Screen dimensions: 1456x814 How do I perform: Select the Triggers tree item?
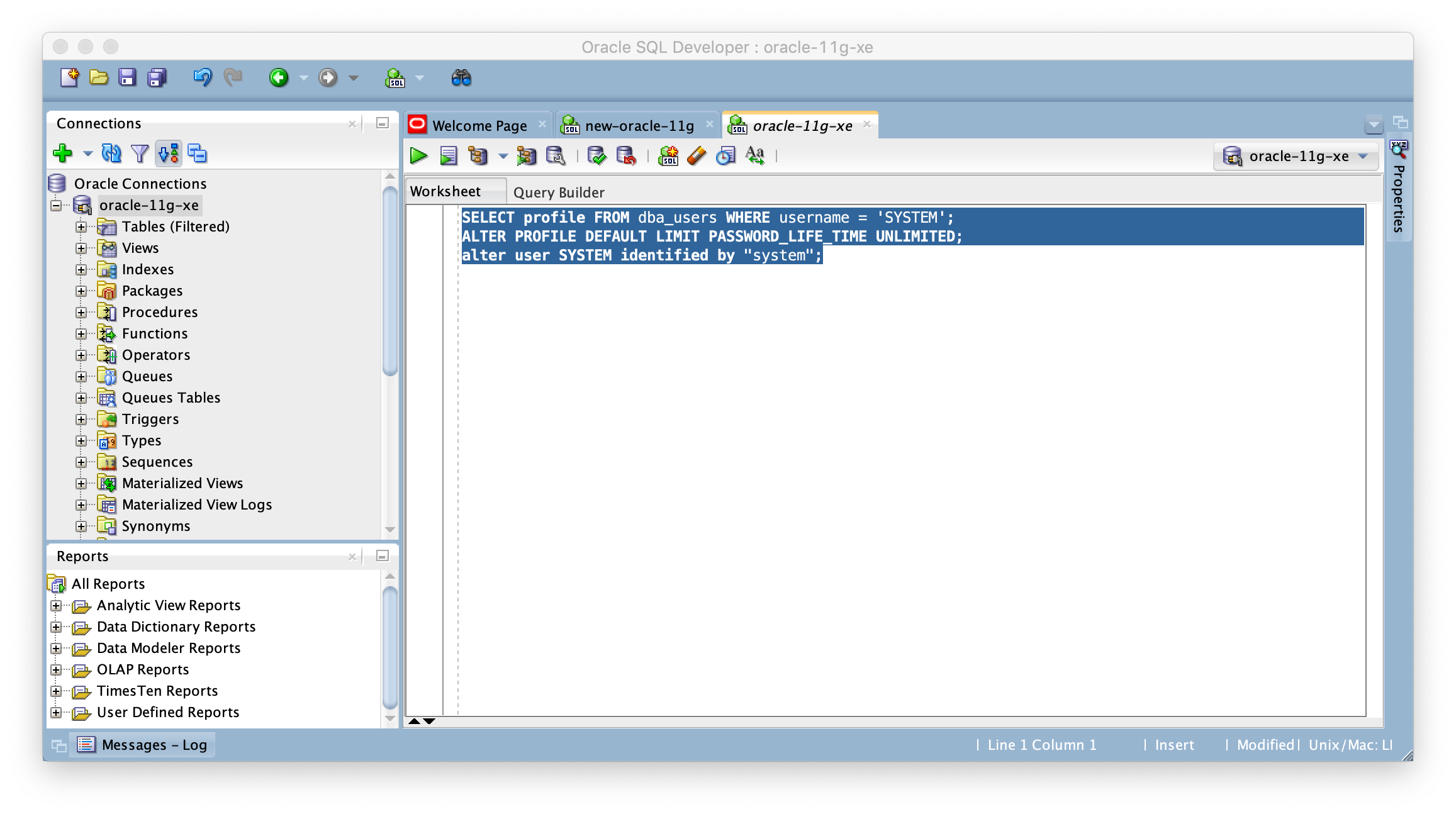150,419
